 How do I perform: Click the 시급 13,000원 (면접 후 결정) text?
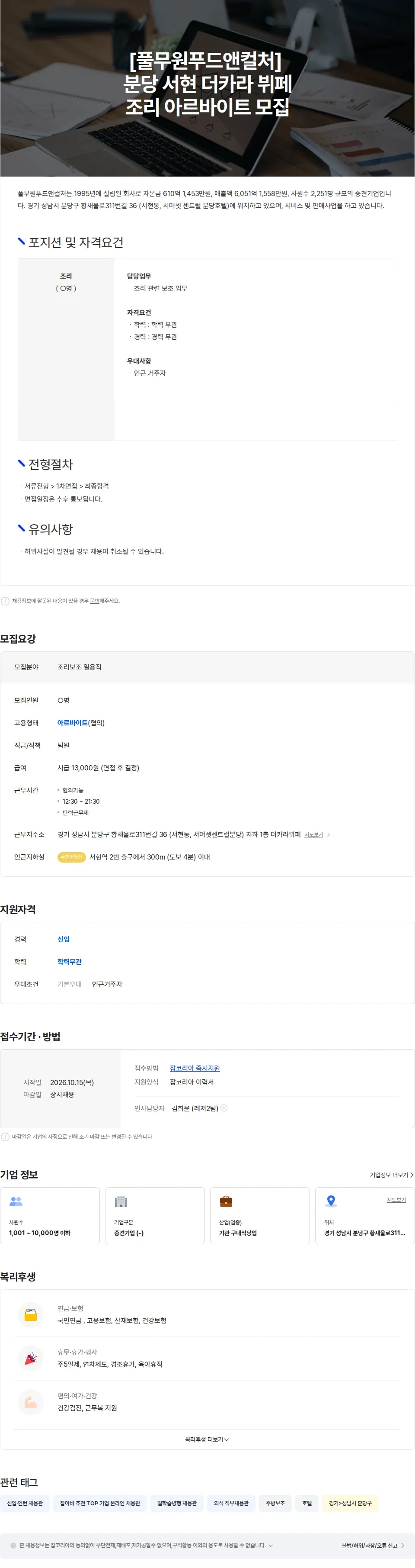click(x=99, y=768)
